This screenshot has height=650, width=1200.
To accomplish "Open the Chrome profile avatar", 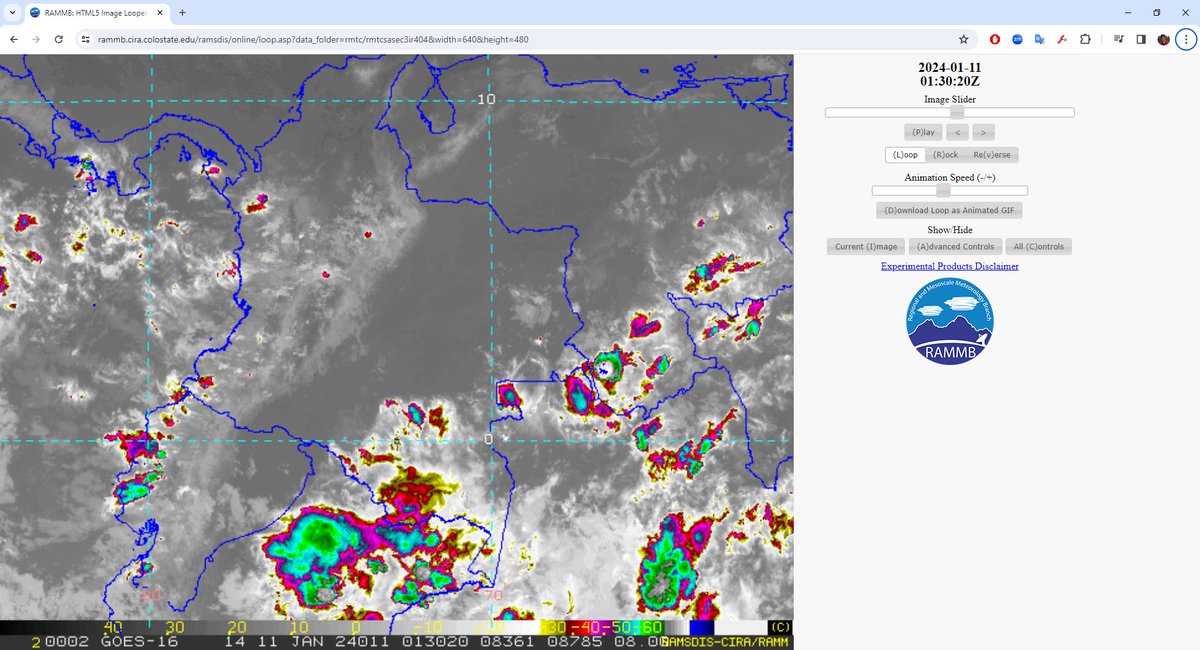I will point(1164,39).
